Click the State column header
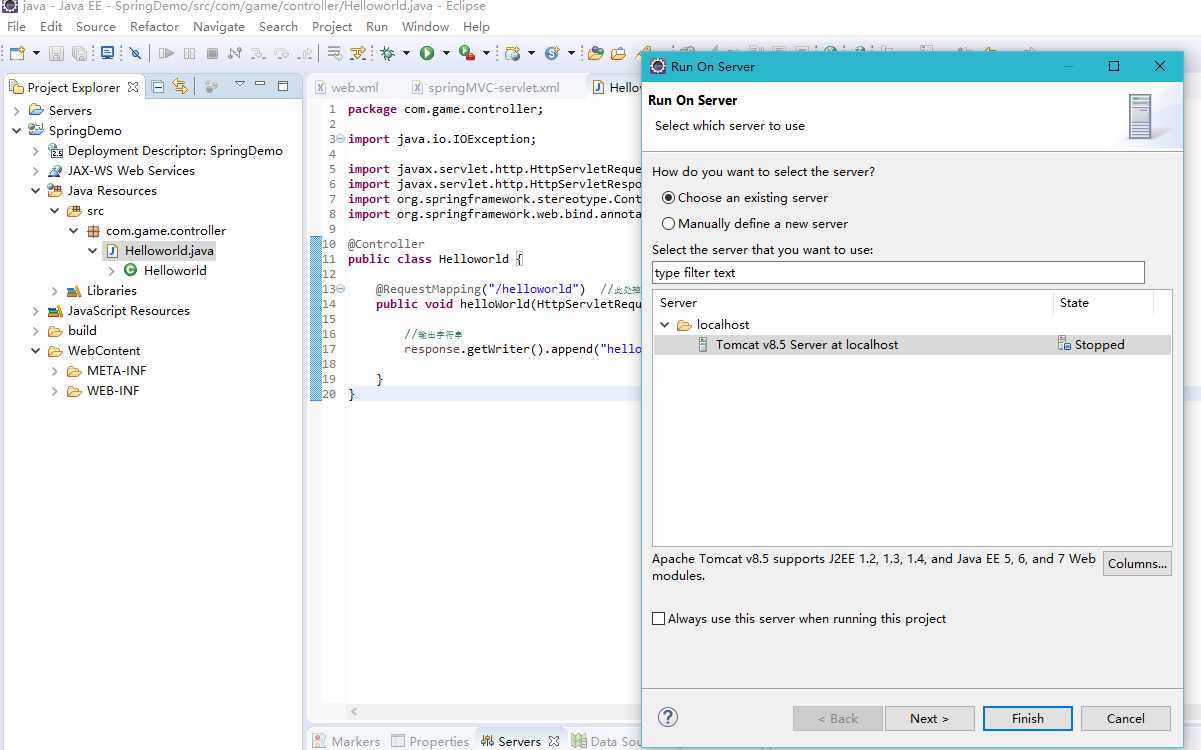The height and width of the screenshot is (750, 1201). tap(1103, 302)
